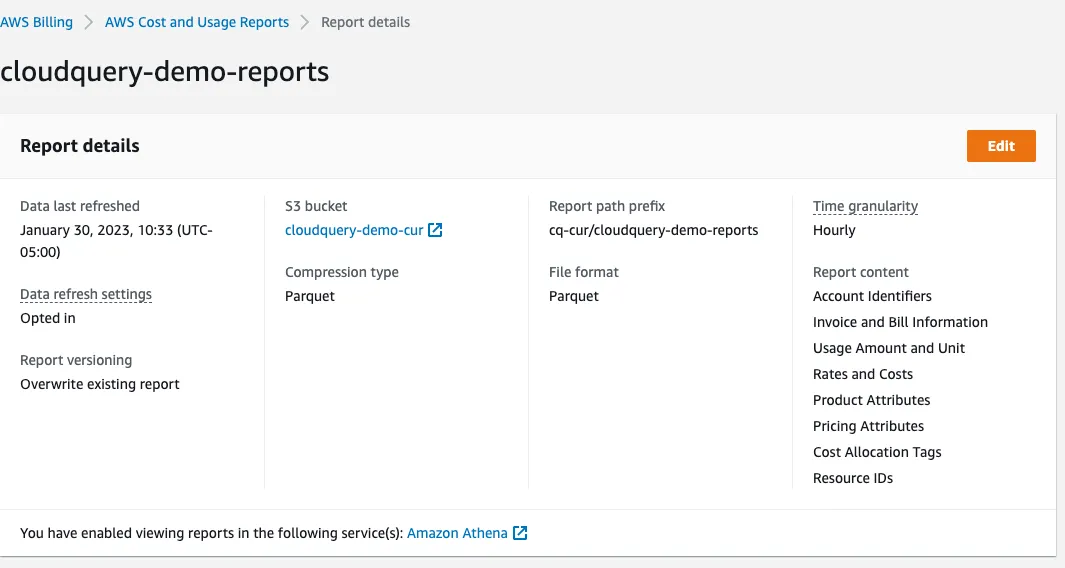The width and height of the screenshot is (1065, 568).
Task: Select the Pricing Attributes entry
Action: pyautogui.click(x=868, y=427)
